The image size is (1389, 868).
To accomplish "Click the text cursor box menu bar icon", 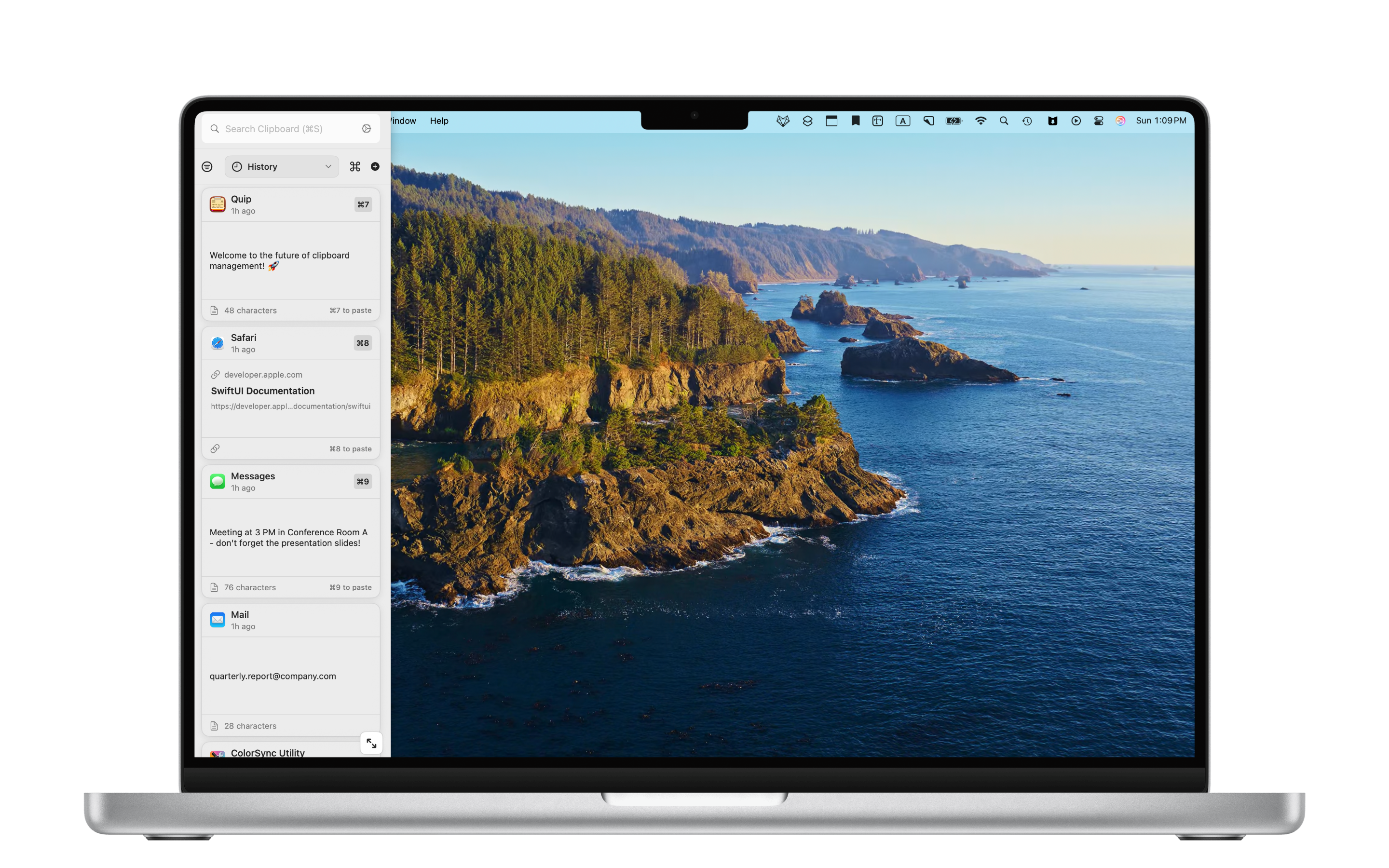I will (x=878, y=121).
